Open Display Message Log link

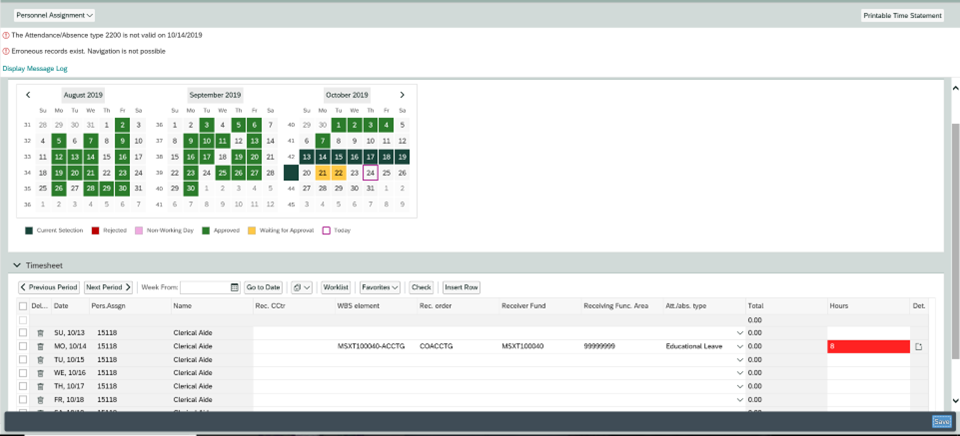pos(35,69)
